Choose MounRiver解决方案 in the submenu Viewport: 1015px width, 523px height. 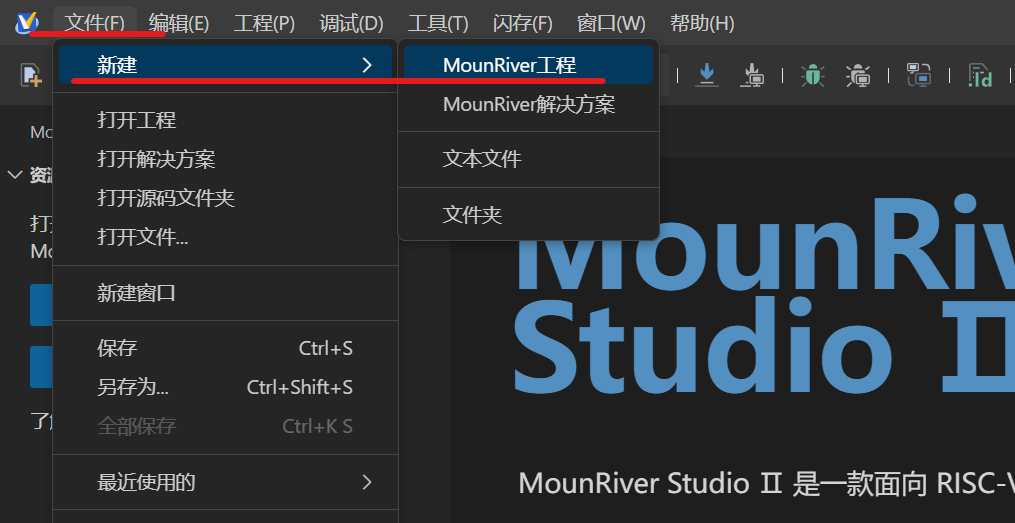(528, 105)
